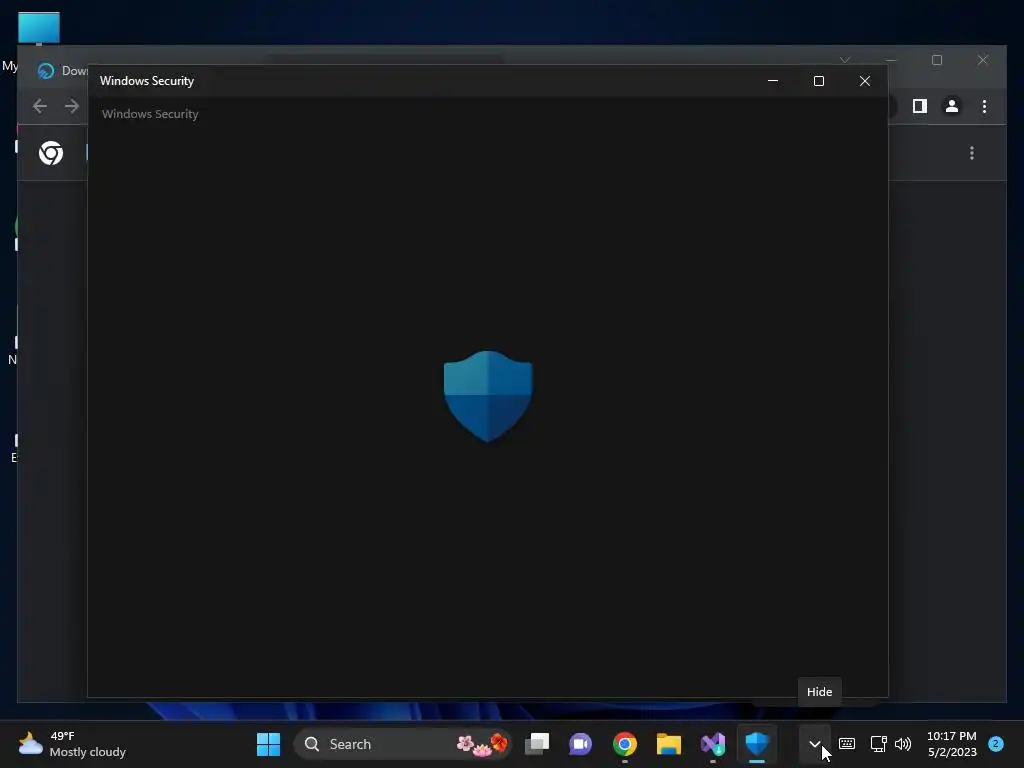
Task: Open the volume speaker tray icon
Action: pos(903,744)
